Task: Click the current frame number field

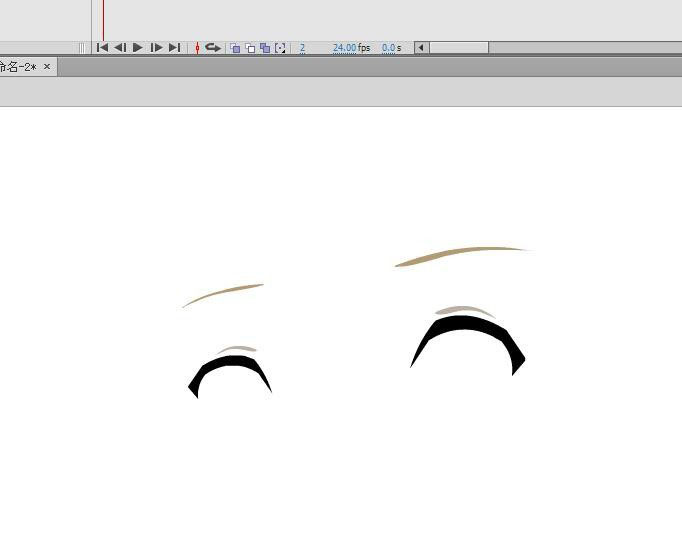Action: 302,47
